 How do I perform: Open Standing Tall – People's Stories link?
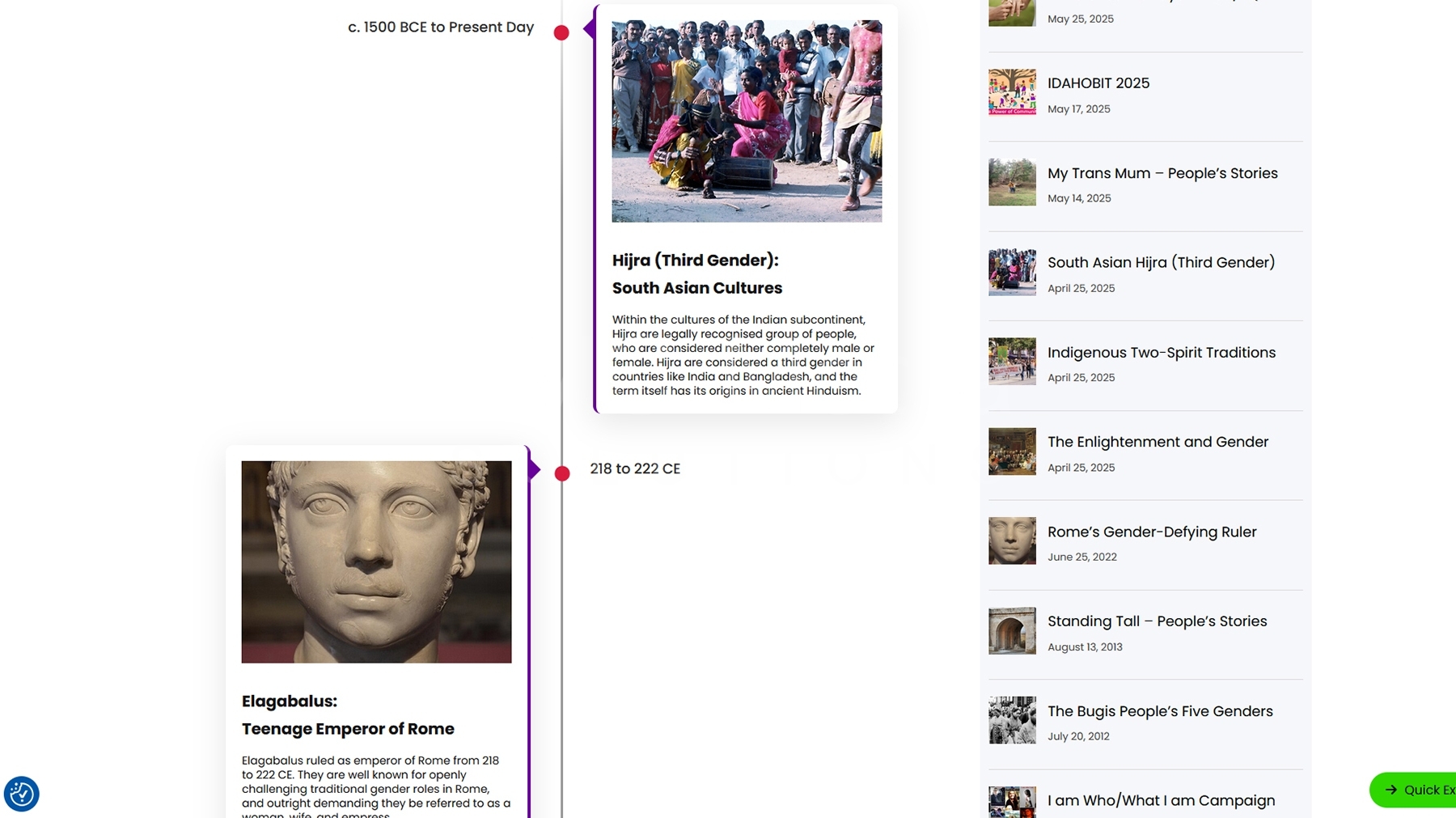click(1157, 621)
